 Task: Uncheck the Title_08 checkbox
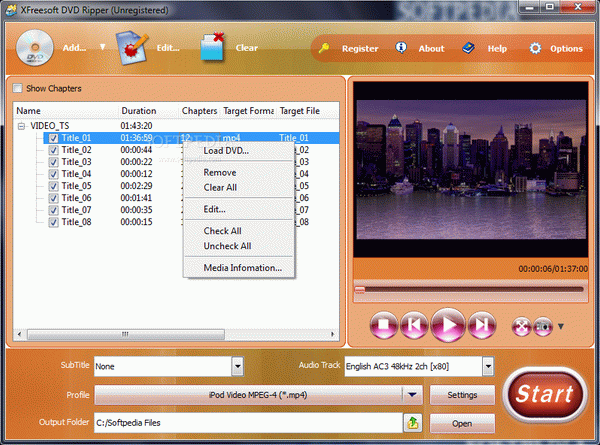[54, 222]
